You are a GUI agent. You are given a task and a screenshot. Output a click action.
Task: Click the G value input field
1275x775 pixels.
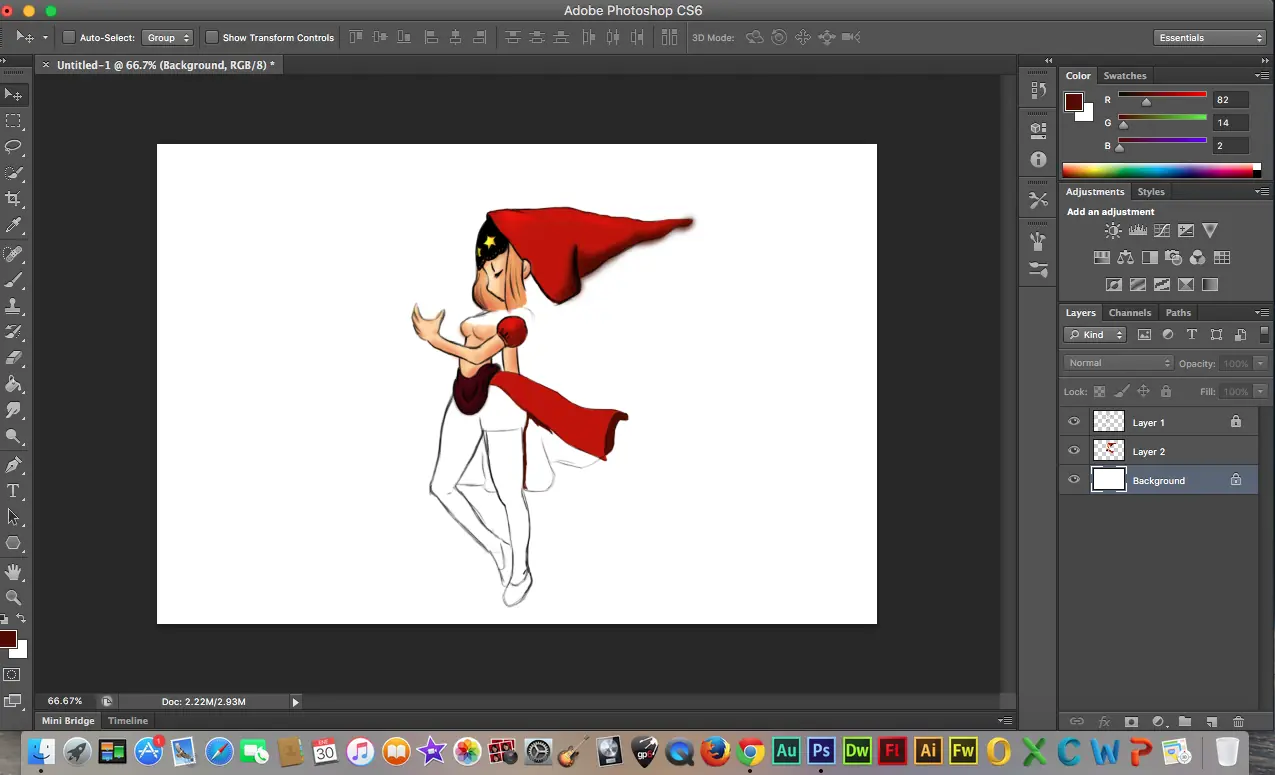click(x=1231, y=123)
